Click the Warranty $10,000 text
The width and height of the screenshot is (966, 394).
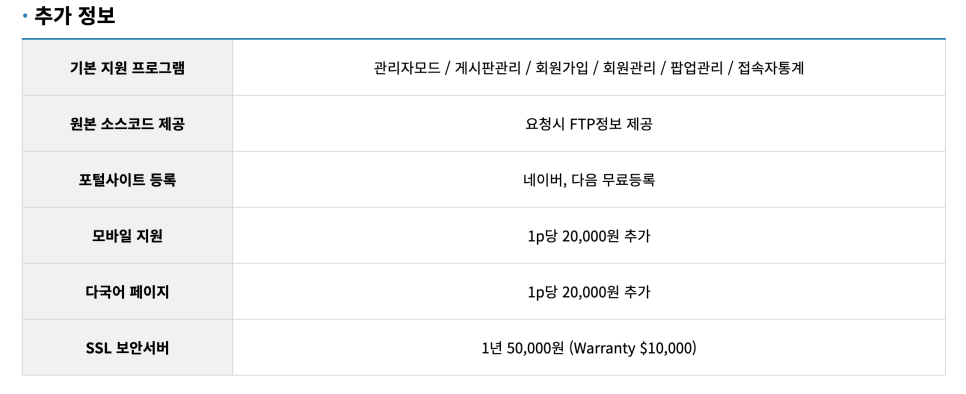coord(633,348)
